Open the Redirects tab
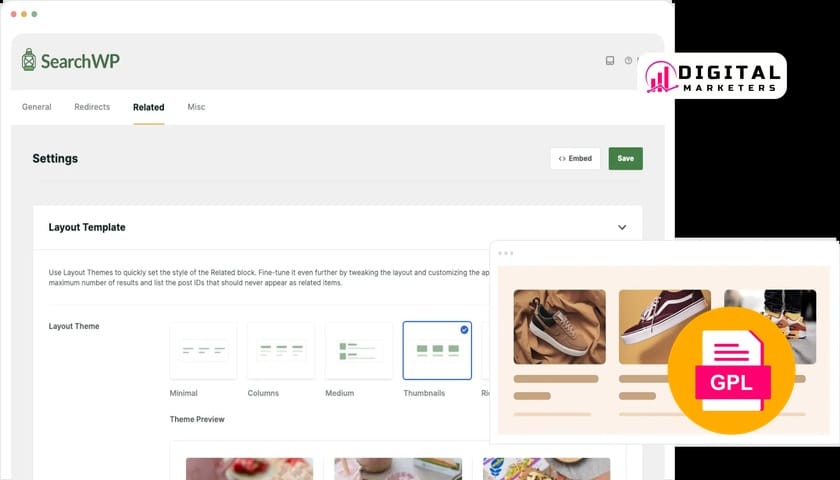The height and width of the screenshot is (480, 840). [x=92, y=107]
